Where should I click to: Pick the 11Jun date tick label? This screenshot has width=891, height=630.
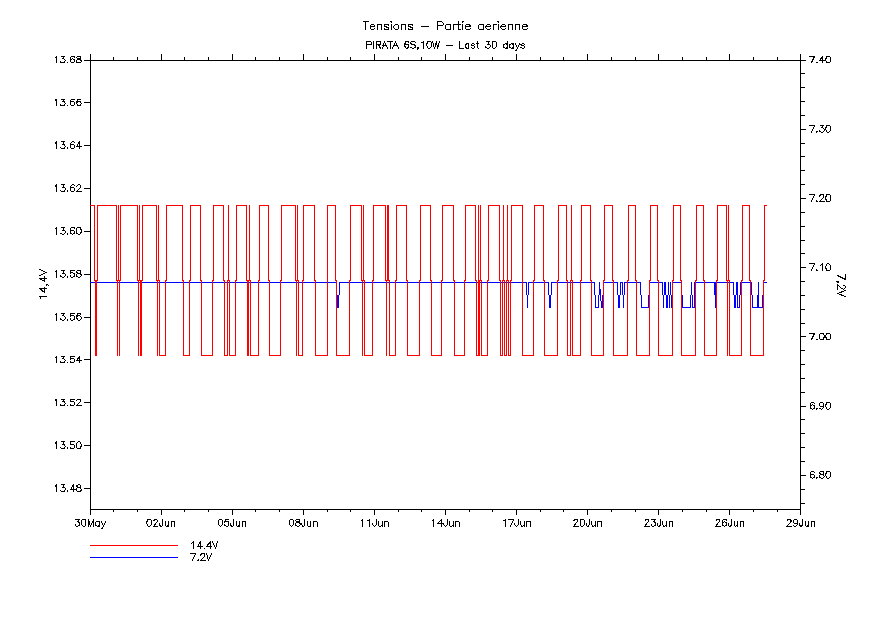tap(374, 522)
